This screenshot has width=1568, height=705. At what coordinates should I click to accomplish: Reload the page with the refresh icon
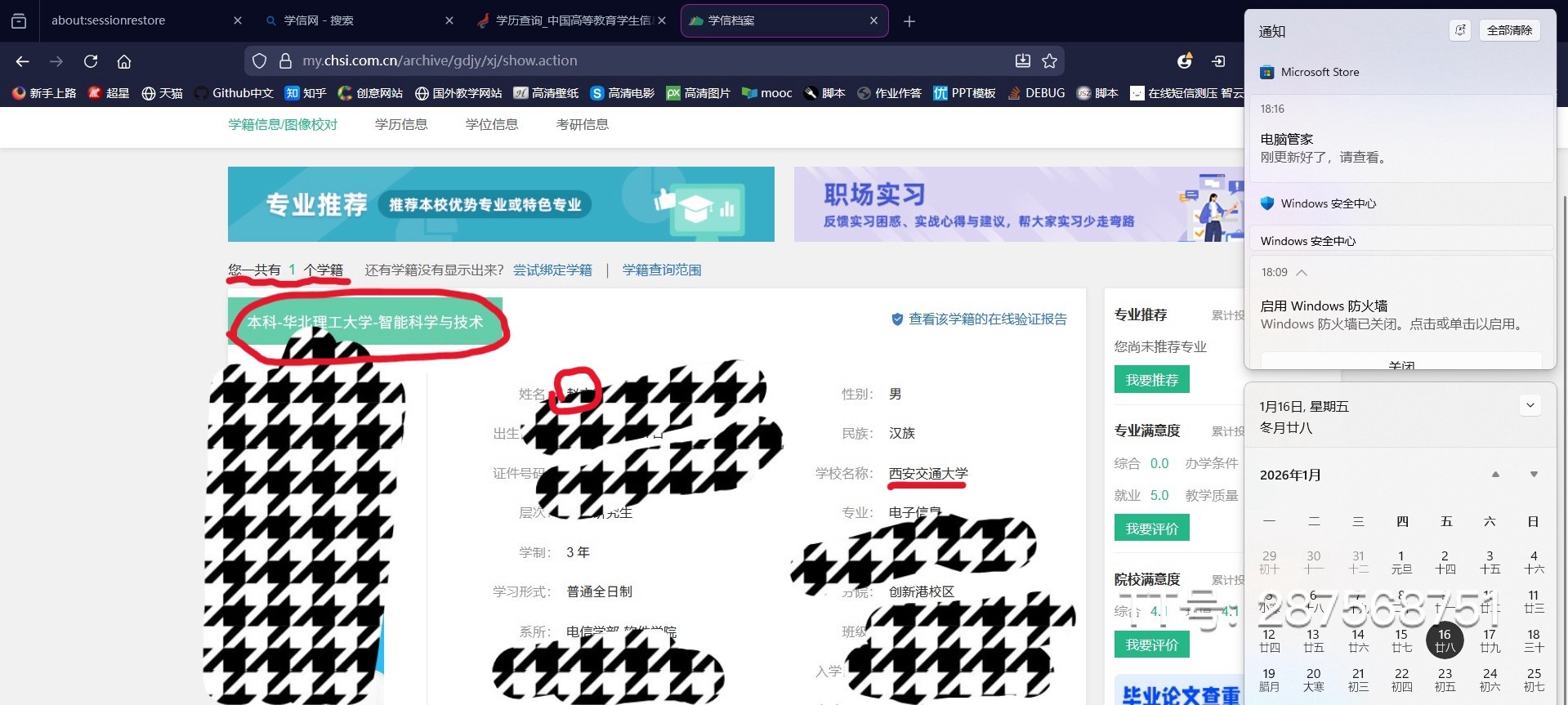tap(91, 61)
